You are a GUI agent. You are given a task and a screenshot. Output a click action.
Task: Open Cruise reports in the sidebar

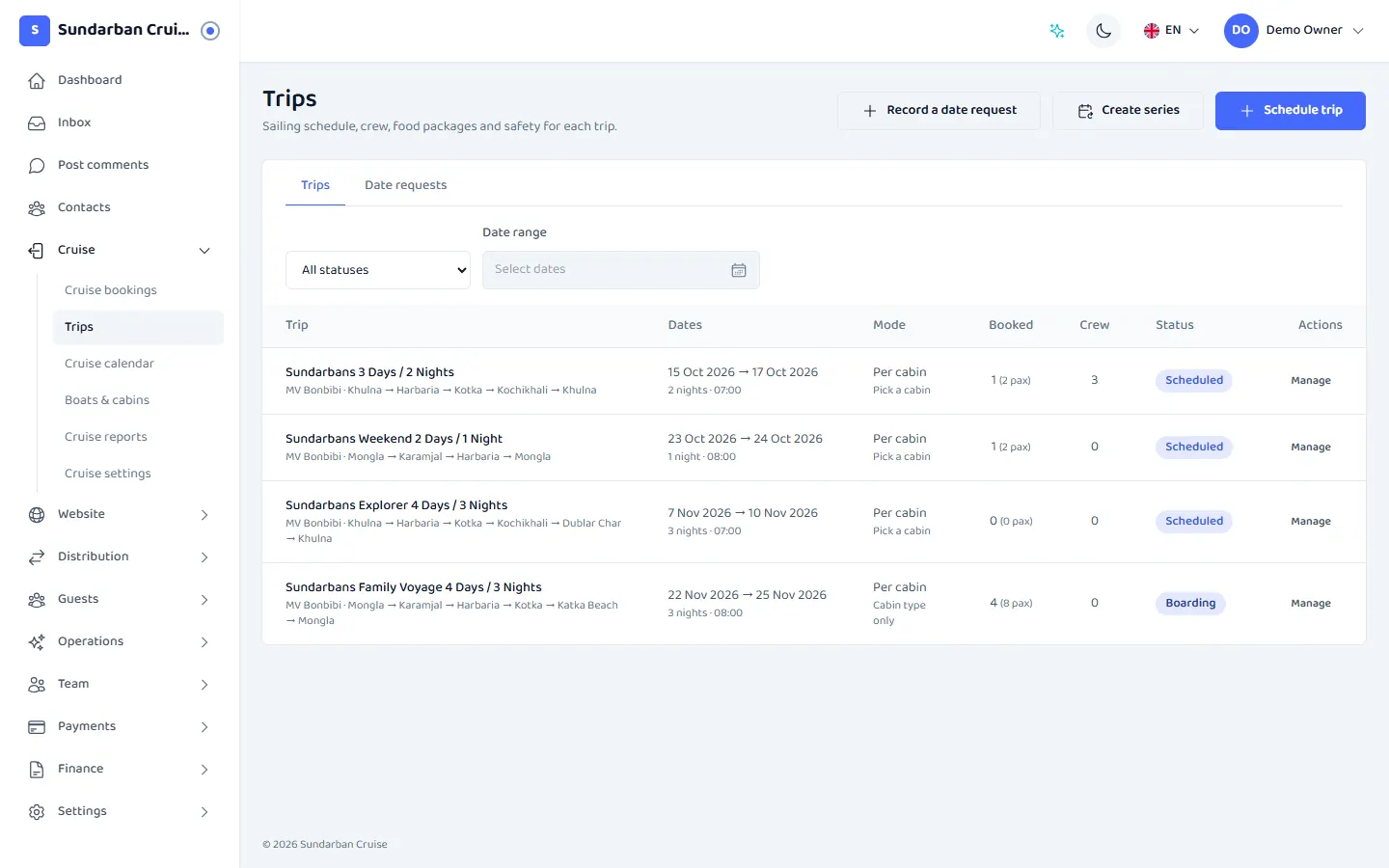pos(138,437)
